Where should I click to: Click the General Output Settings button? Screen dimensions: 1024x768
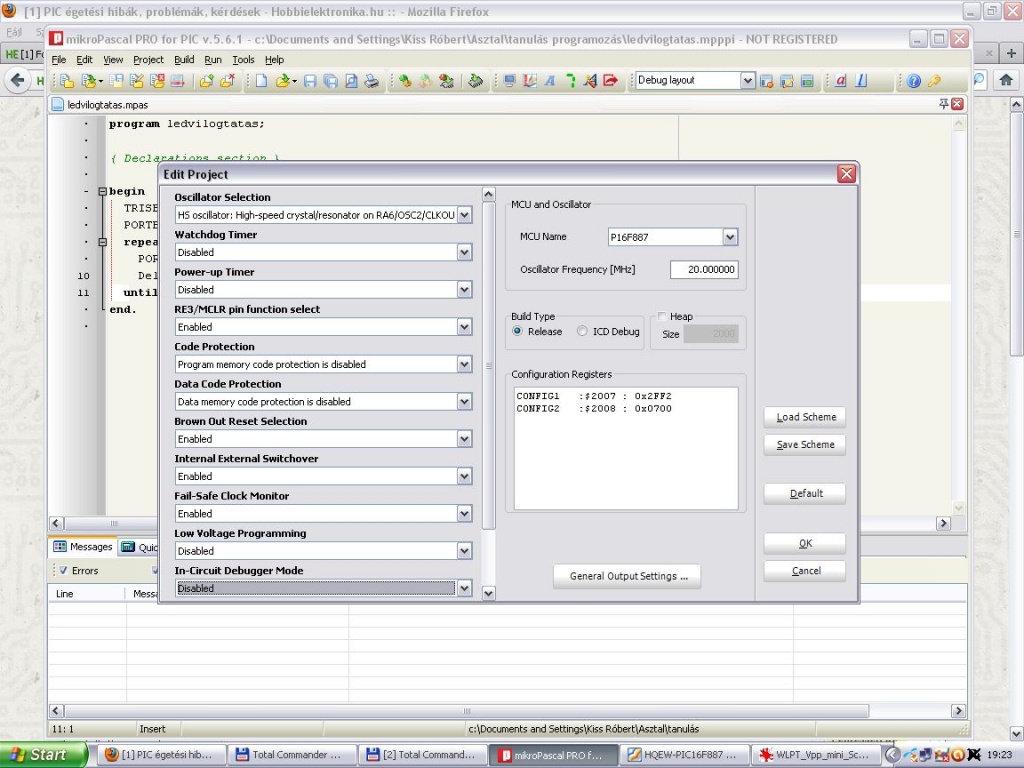pyautogui.click(x=627, y=576)
